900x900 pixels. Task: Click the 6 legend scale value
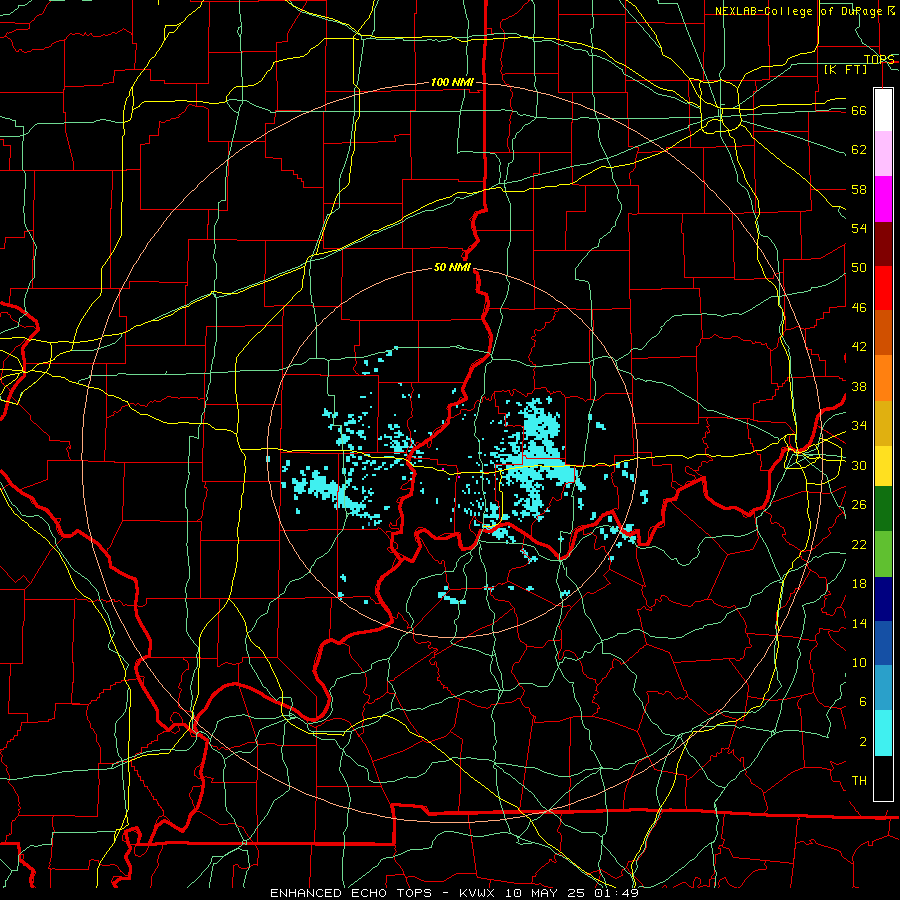click(x=862, y=701)
